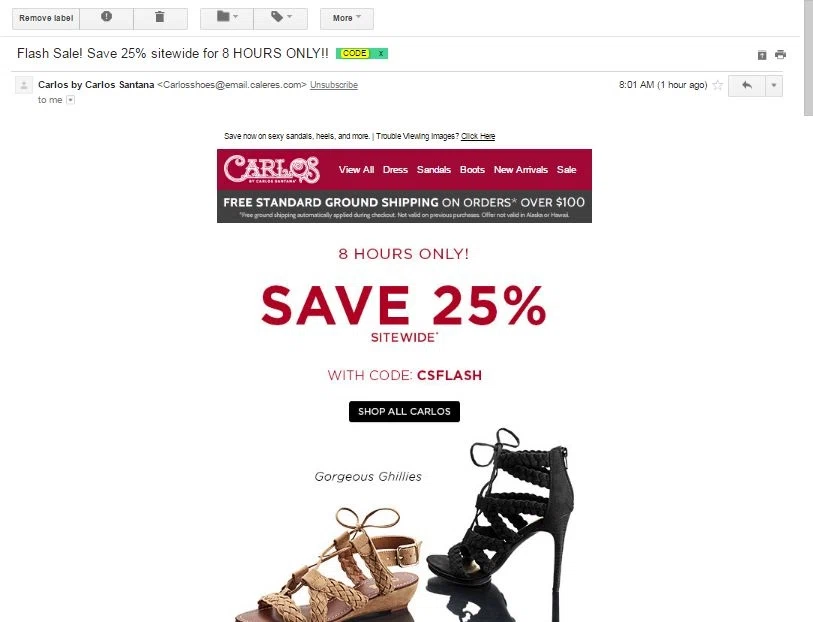The image size is (813, 622).
Task: Open the More actions dropdown
Action: pyautogui.click(x=346, y=18)
